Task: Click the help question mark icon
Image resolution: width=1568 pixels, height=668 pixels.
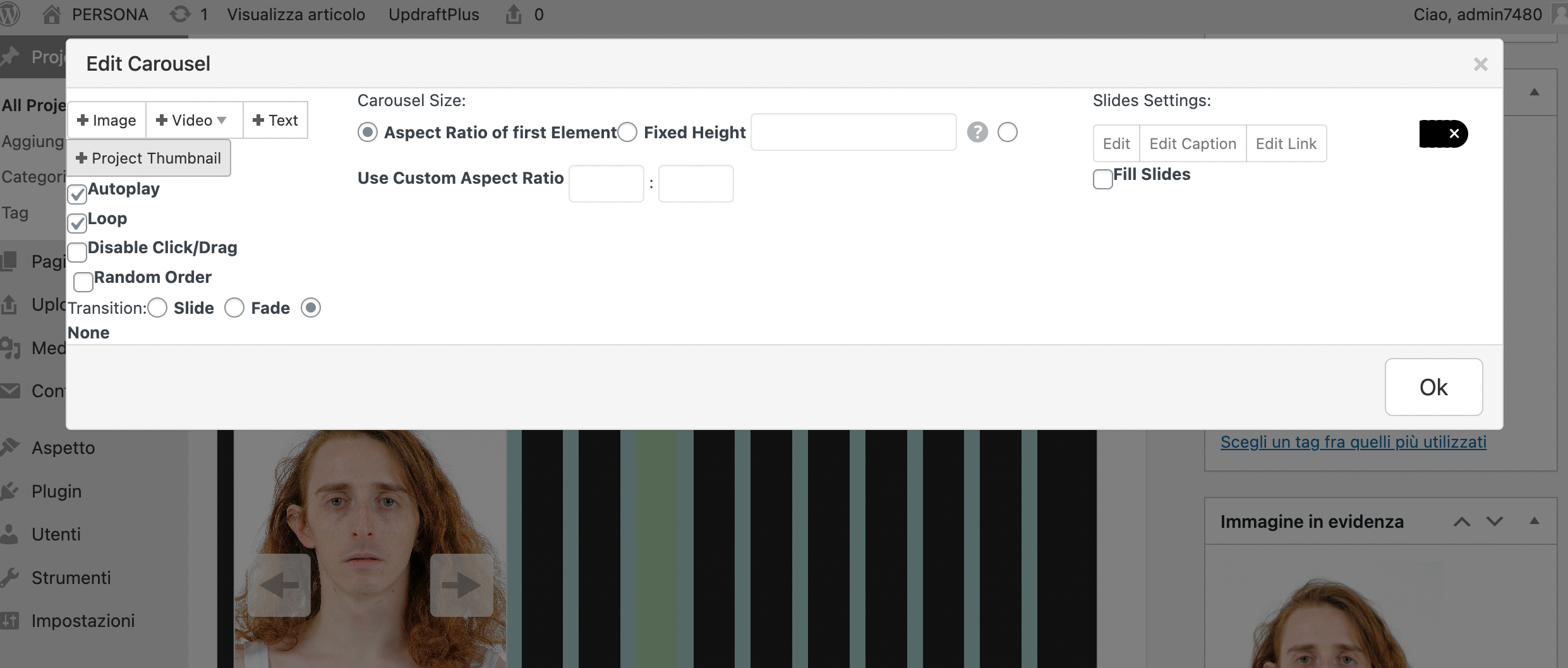Action: [x=977, y=133]
